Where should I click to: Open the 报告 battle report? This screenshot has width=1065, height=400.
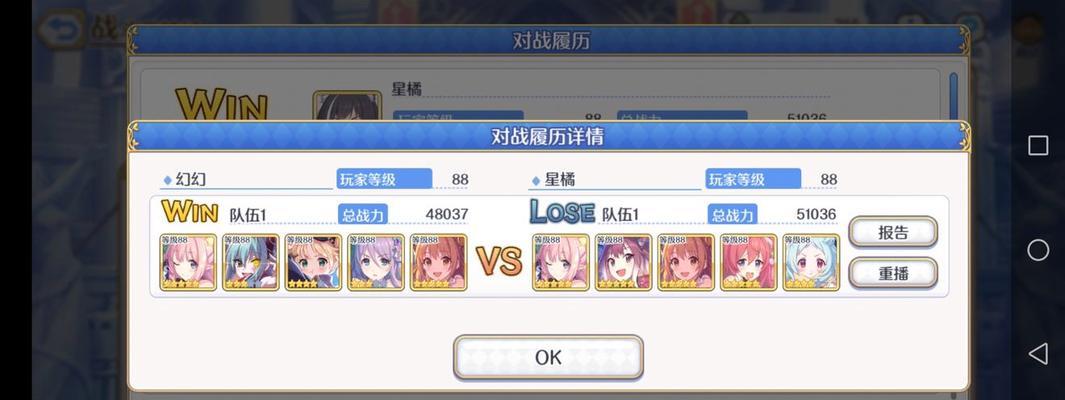[892, 232]
